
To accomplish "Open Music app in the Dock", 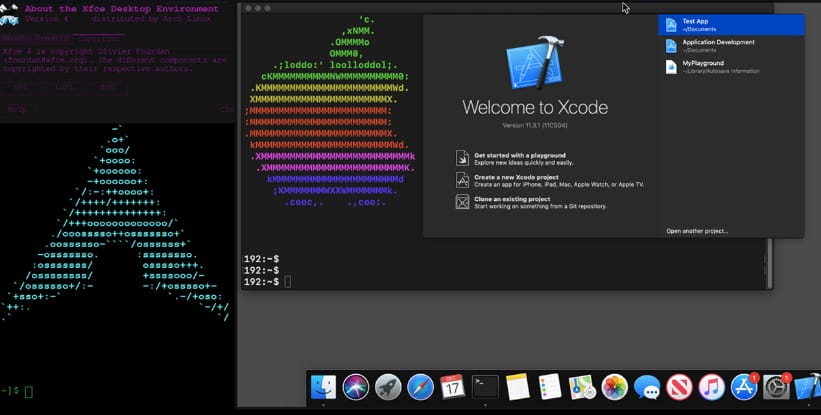I will pos(712,388).
